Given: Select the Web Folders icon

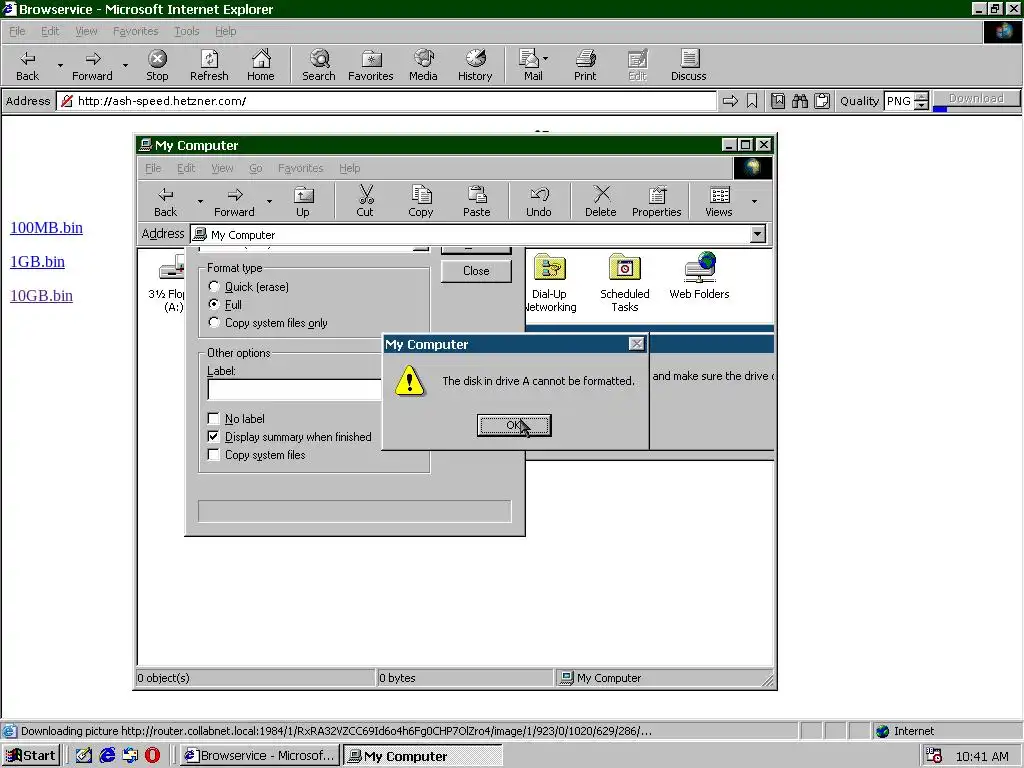Looking at the screenshot, I should (699, 276).
